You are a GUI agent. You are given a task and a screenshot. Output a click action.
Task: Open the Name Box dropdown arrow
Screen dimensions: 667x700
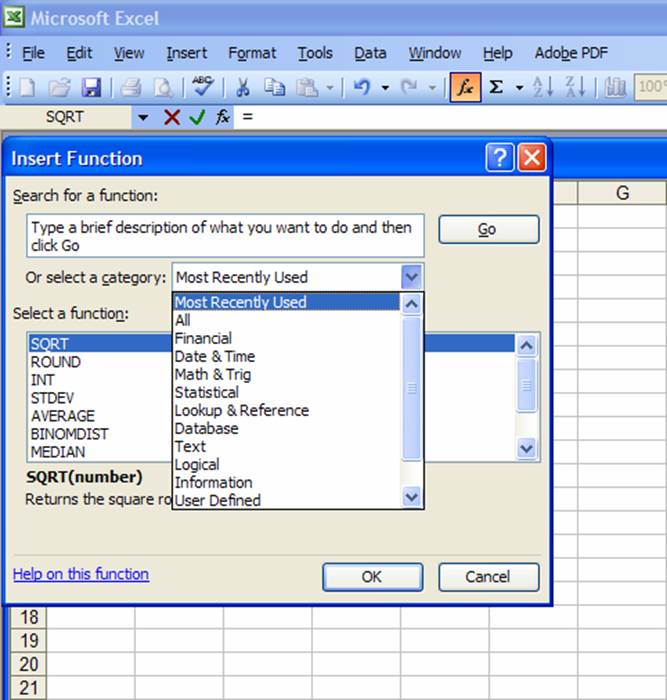[x=143, y=117]
